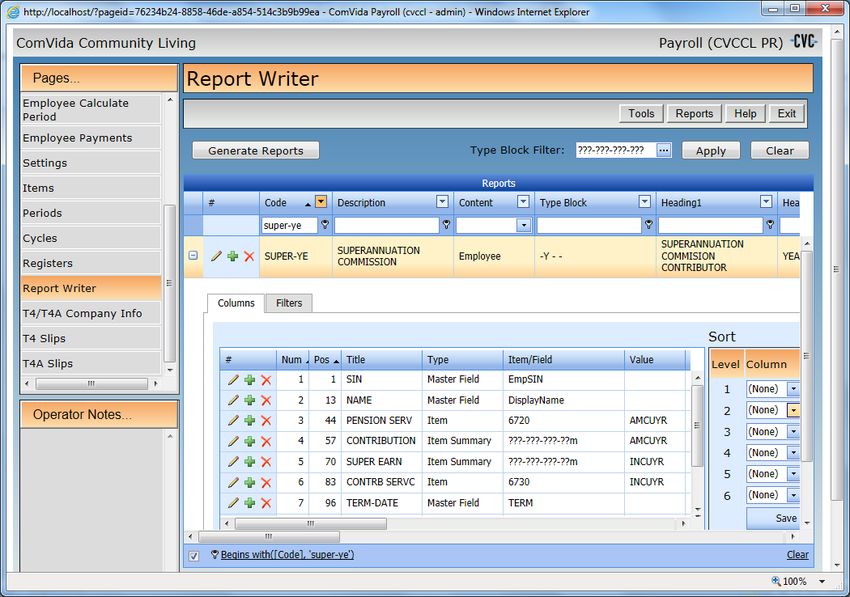Click pencil icon on TERM-DATE row
This screenshot has width=850, height=597.
(x=233, y=503)
